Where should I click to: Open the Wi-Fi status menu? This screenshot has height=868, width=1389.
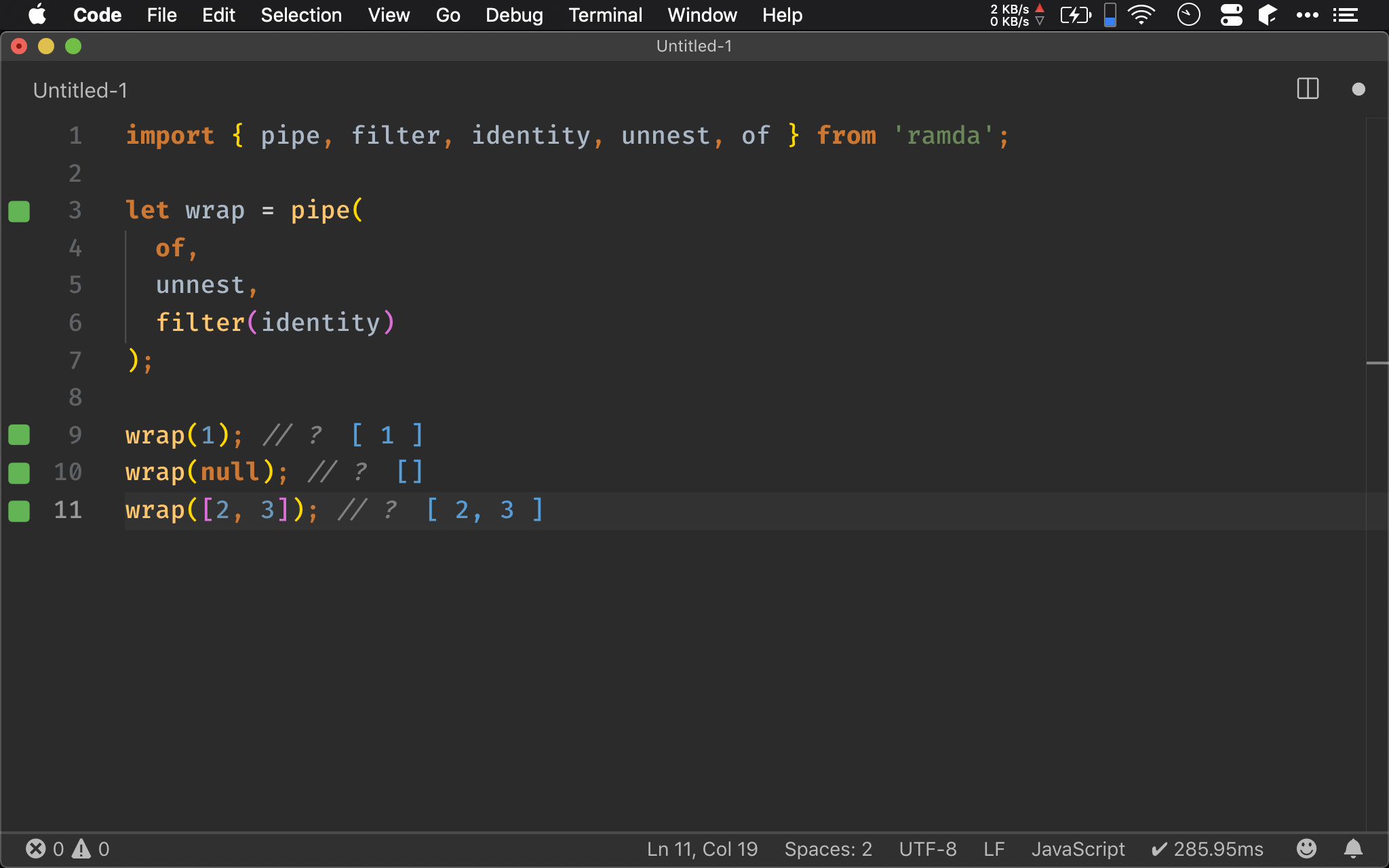click(x=1142, y=15)
